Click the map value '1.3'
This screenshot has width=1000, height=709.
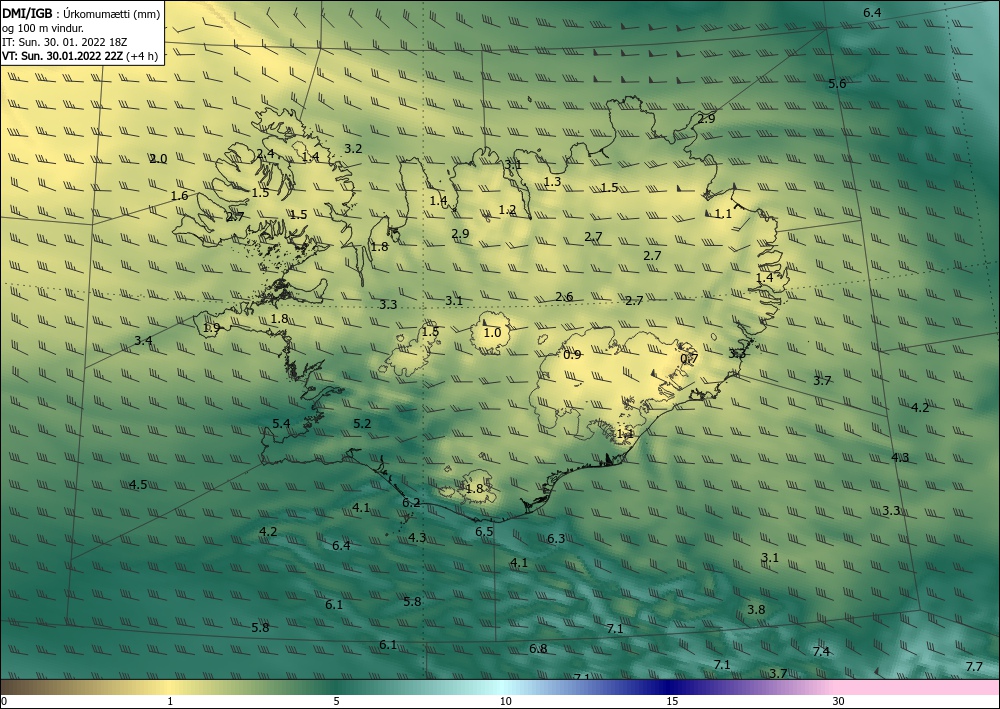pos(552,182)
